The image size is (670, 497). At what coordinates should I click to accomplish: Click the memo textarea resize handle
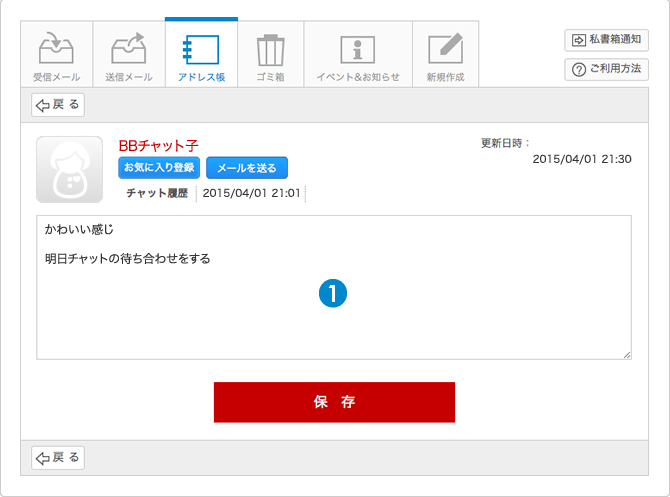(x=627, y=355)
